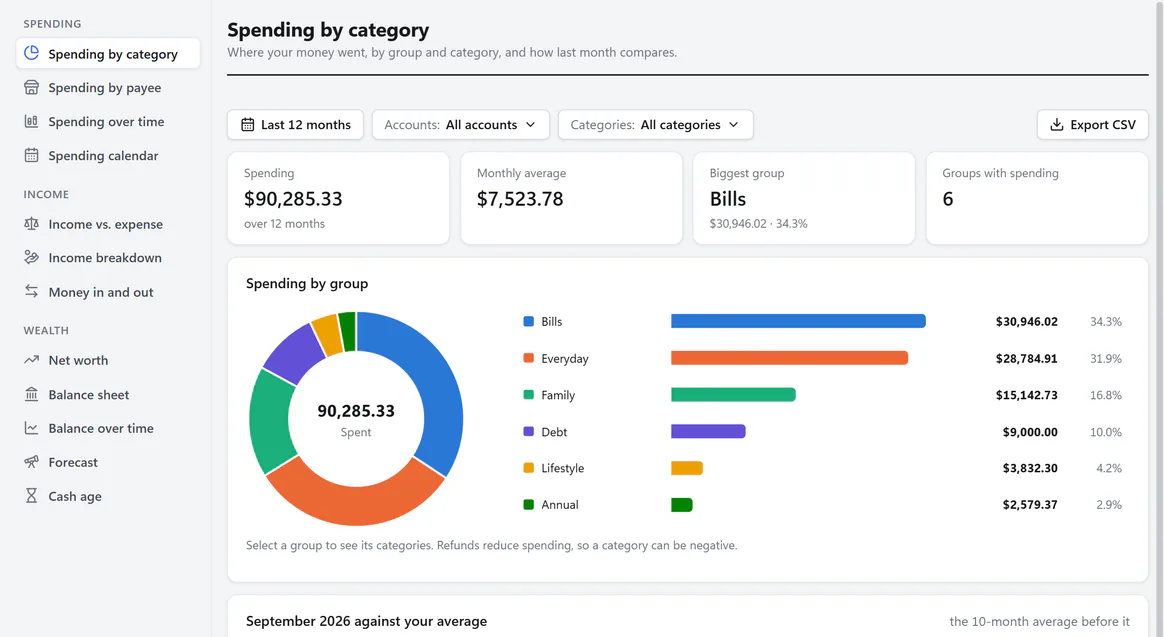Viewport: 1164px width, 637px height.
Task: Change the Last 12 months date range
Action: point(295,125)
